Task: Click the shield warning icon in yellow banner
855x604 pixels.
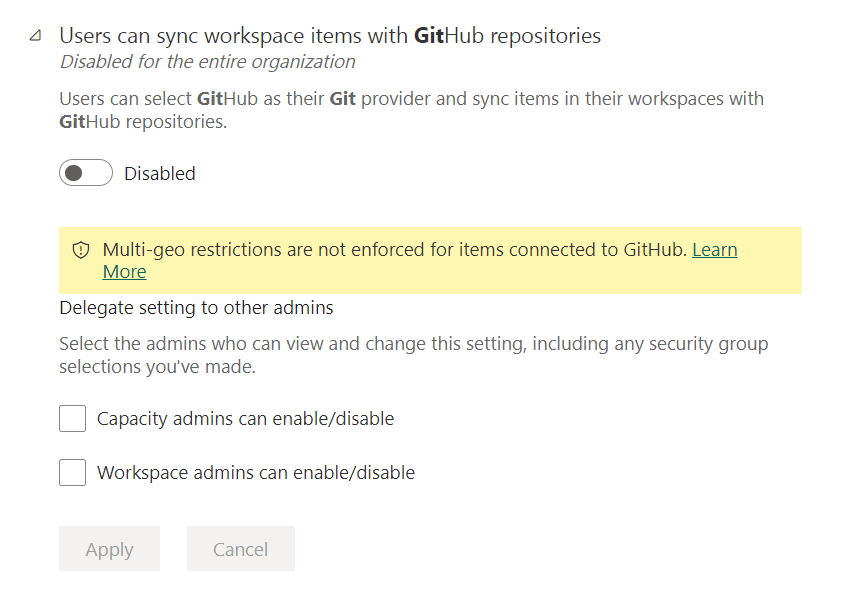Action: (x=81, y=250)
